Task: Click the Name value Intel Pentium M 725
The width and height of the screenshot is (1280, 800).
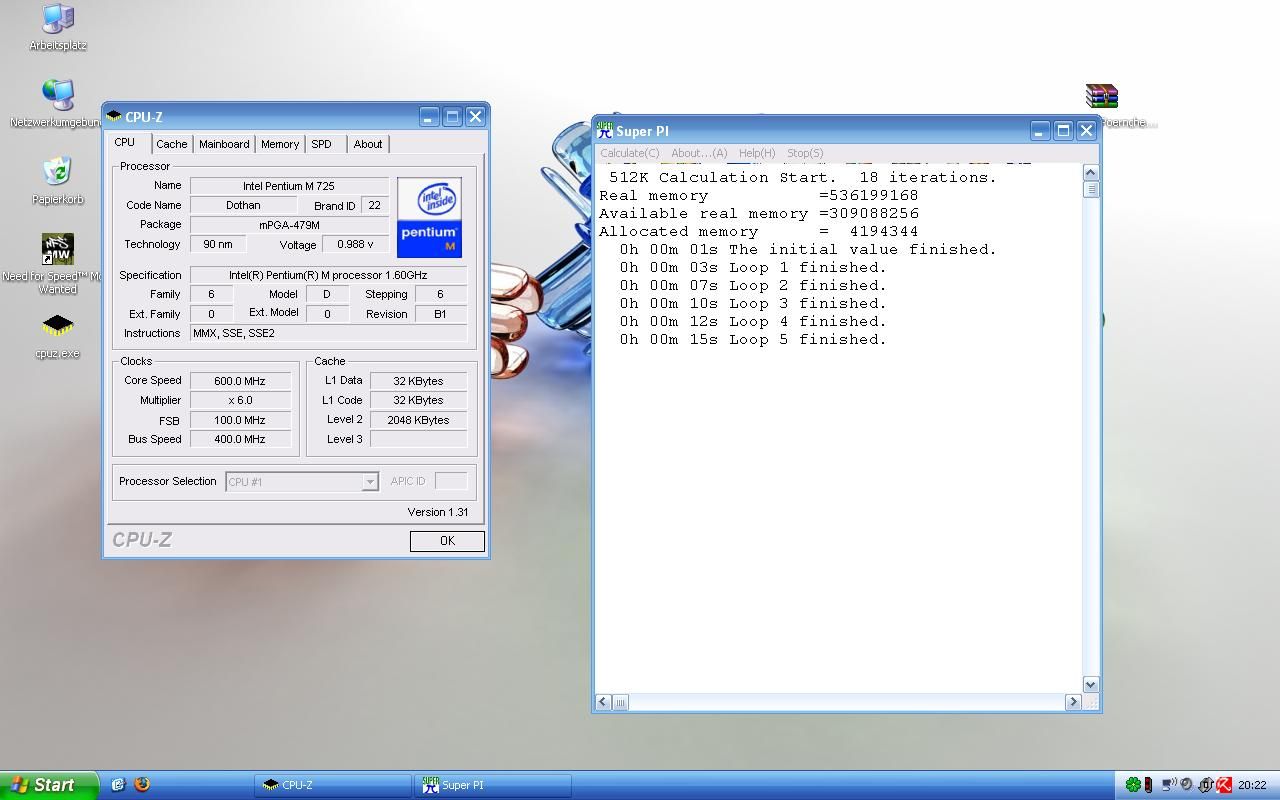Action: tap(289, 186)
